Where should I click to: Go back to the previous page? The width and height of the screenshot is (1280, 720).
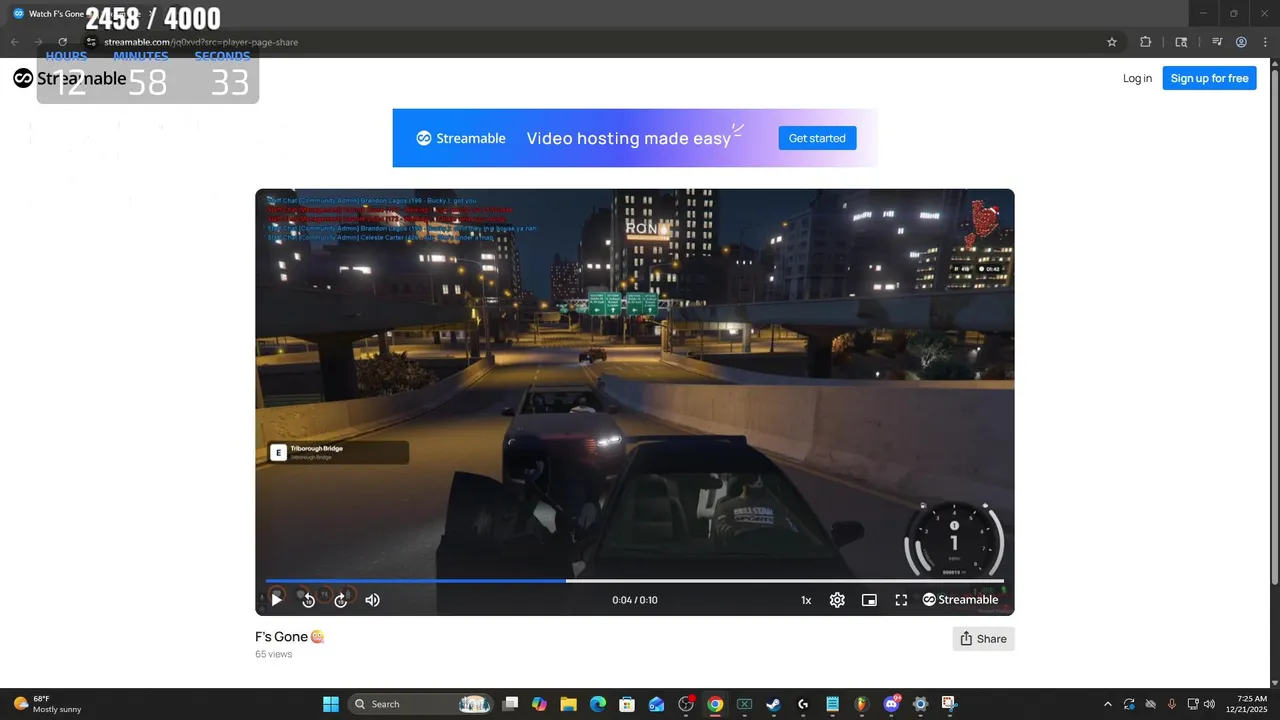click(x=14, y=42)
